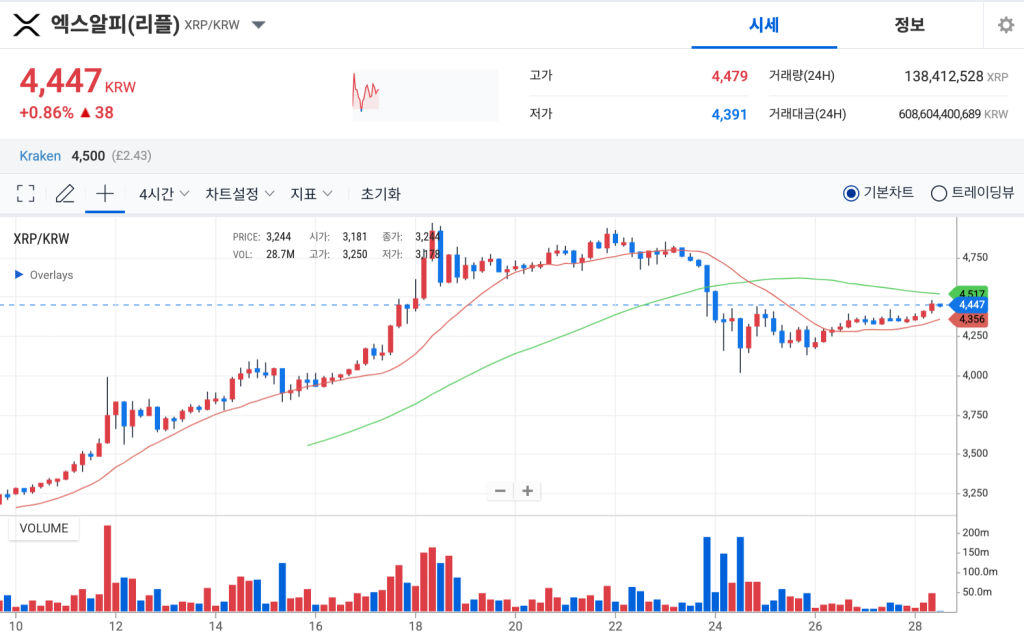Click the green 4,517 price tag
This screenshot has height=641, width=1024.
tap(970, 294)
